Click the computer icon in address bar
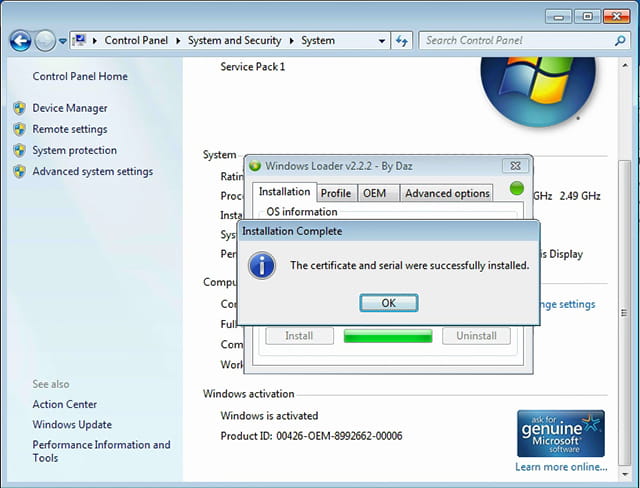Image resolution: width=640 pixels, height=488 pixels. [79, 40]
